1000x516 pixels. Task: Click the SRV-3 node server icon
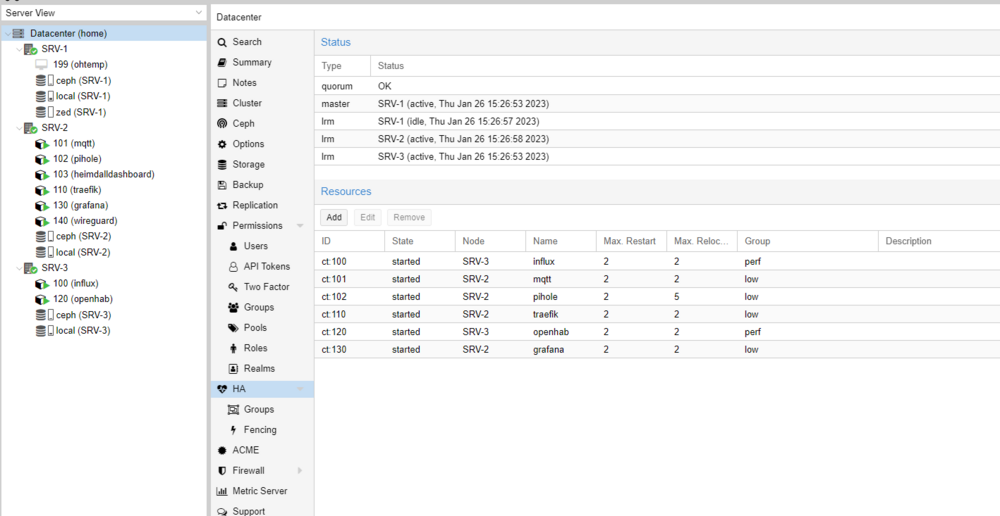[30, 268]
